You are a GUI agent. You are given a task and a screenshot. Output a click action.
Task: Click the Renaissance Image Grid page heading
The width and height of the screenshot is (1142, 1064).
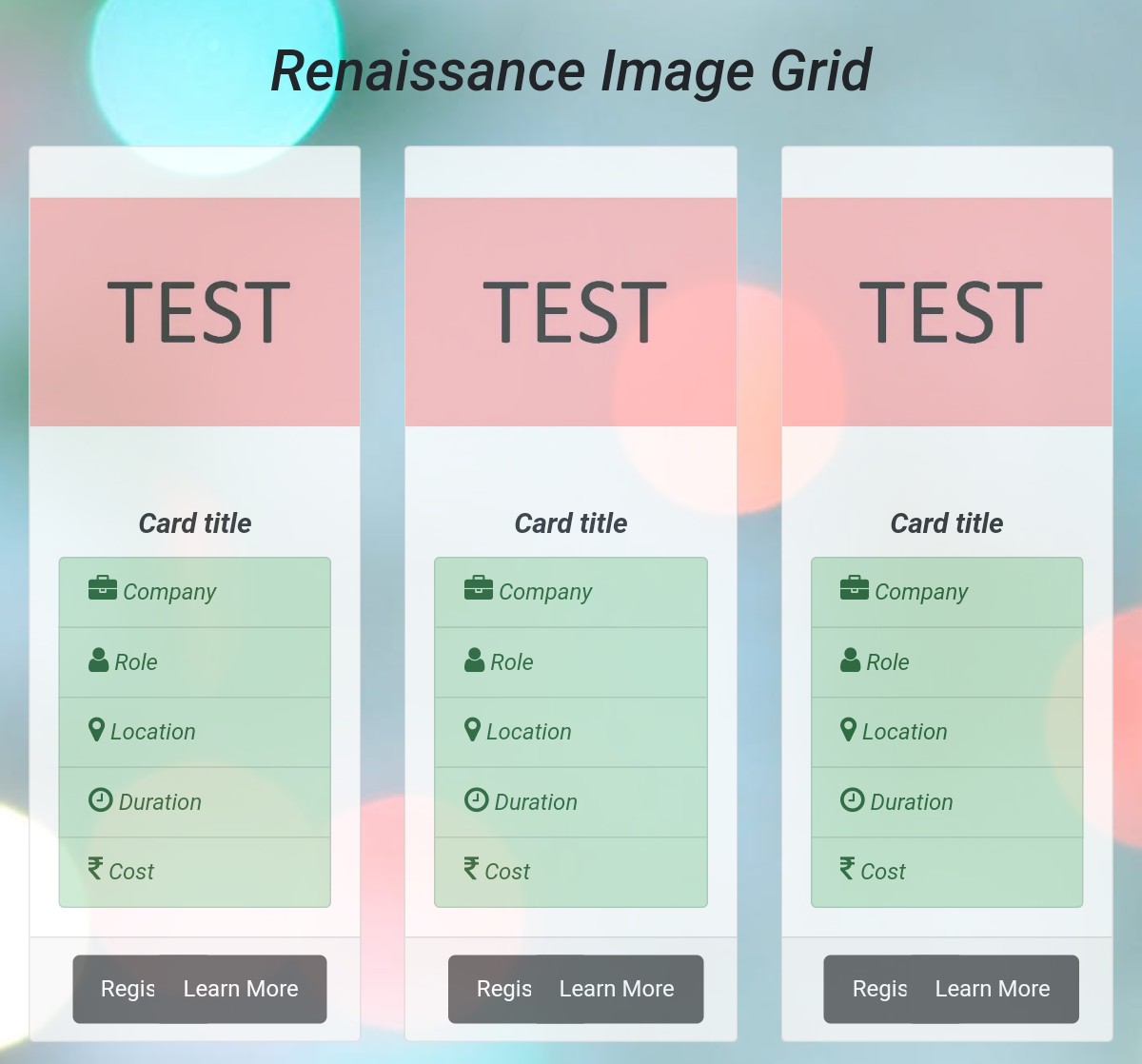click(x=571, y=71)
